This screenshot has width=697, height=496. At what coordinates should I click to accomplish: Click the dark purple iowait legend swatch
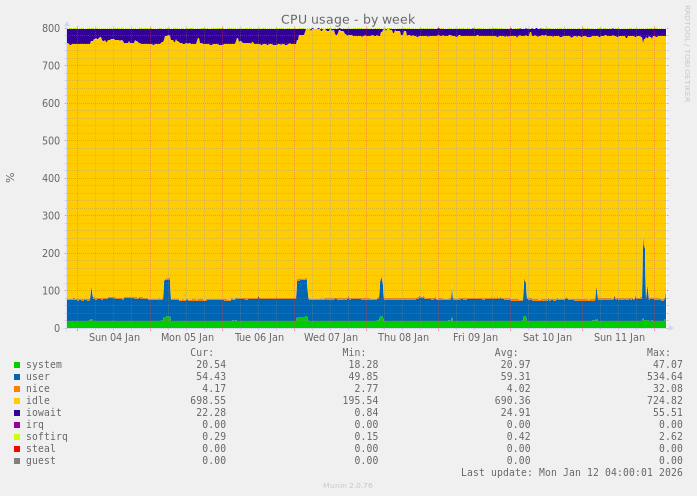[x=17, y=413]
